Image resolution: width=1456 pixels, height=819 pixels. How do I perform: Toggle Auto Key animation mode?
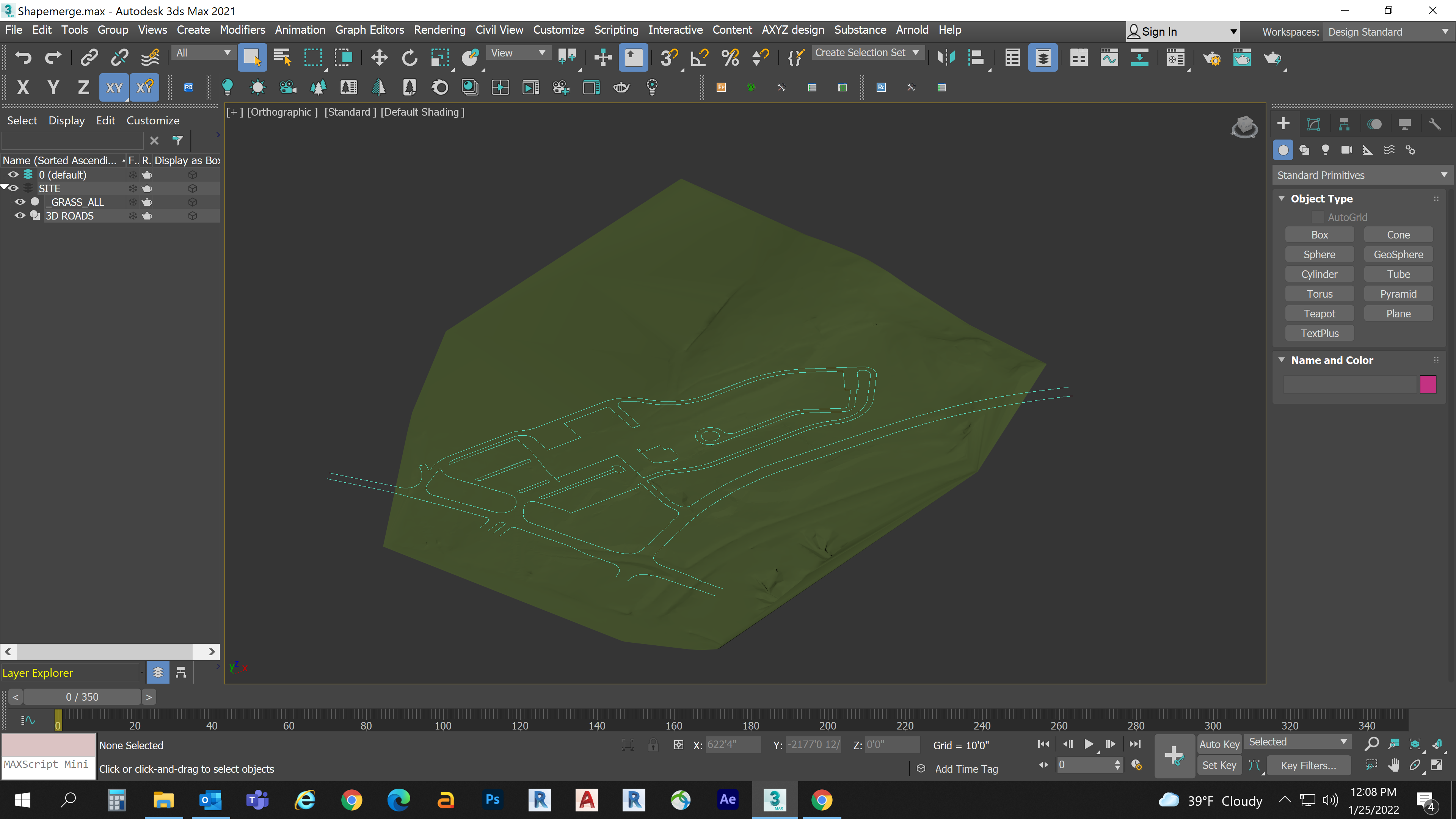tap(1219, 744)
